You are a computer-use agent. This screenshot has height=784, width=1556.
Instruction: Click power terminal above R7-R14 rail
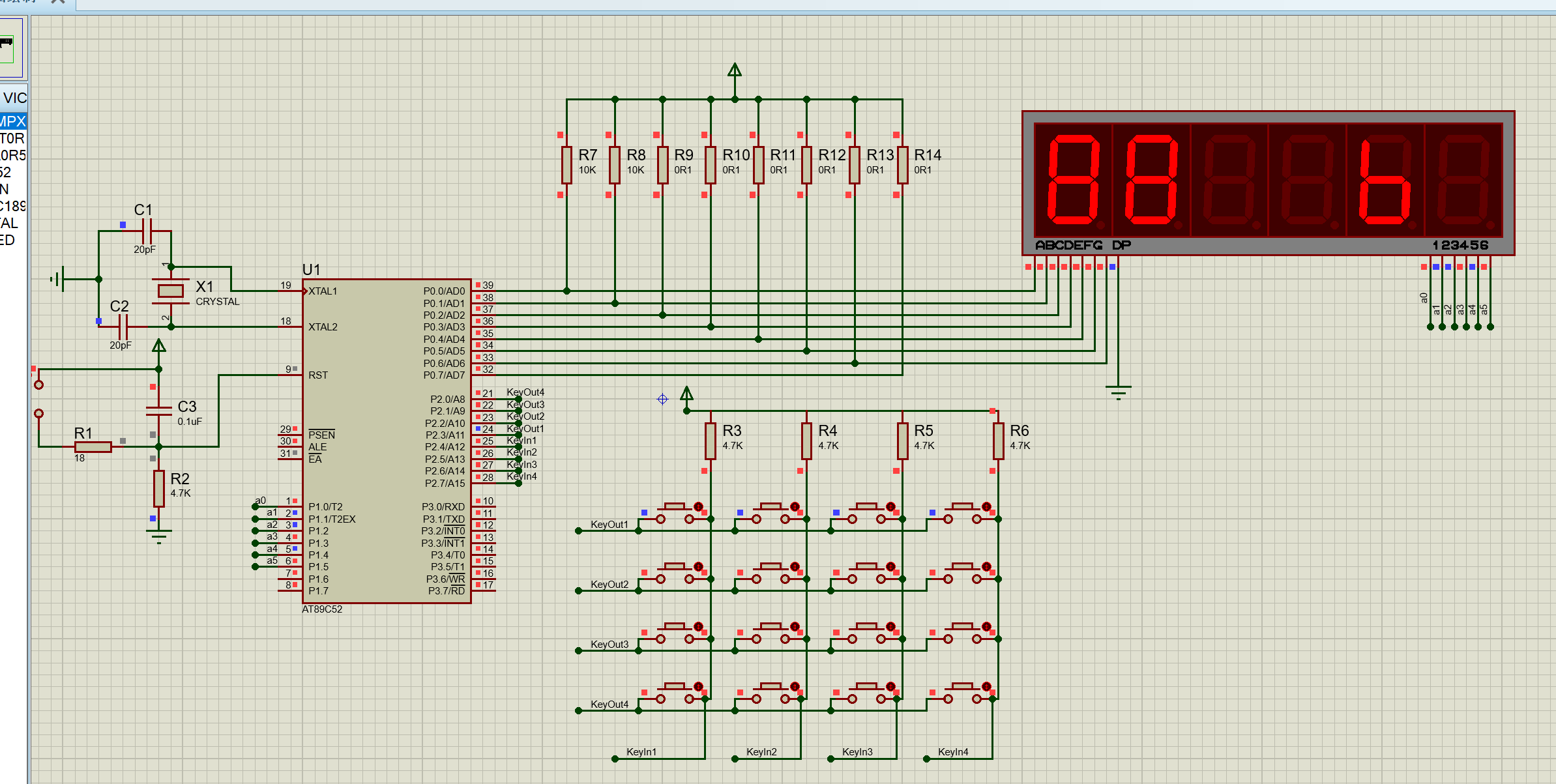point(735,70)
